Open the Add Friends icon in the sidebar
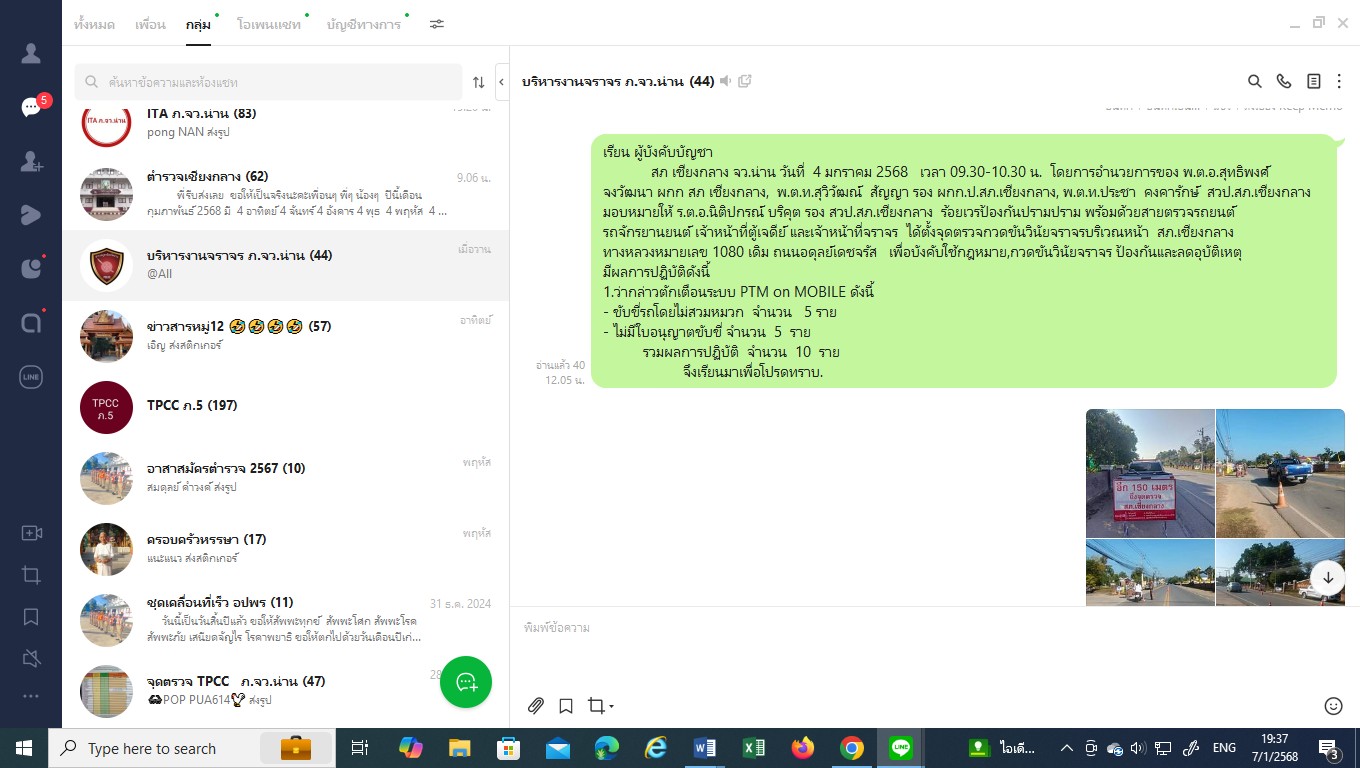 click(x=31, y=161)
